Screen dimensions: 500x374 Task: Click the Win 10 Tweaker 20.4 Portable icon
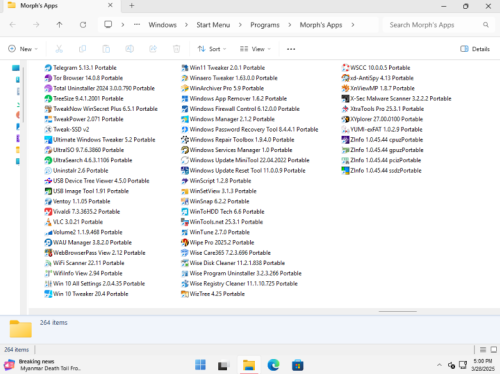pos(48,294)
